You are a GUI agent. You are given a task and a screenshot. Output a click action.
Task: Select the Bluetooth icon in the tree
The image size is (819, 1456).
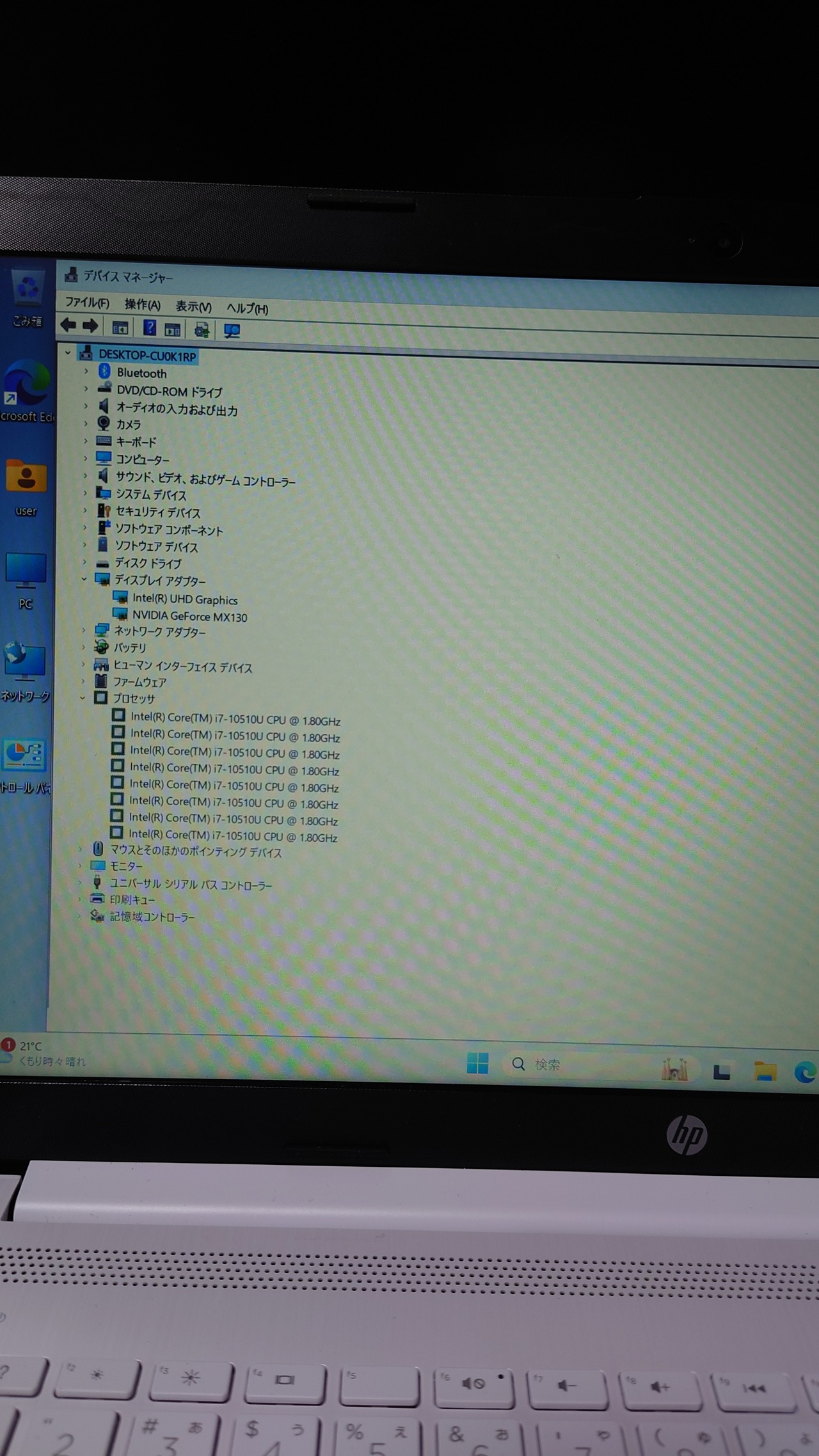pyautogui.click(x=104, y=371)
